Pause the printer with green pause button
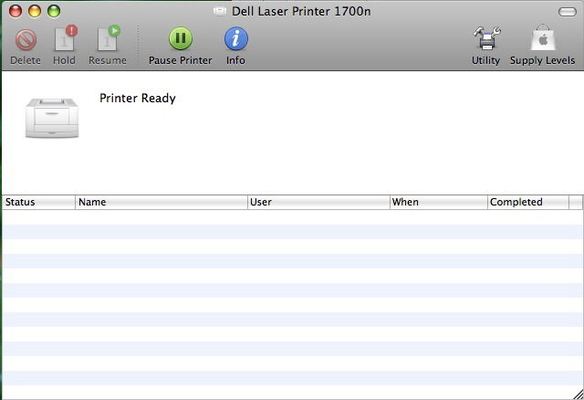584x400 pixels. coord(181,38)
